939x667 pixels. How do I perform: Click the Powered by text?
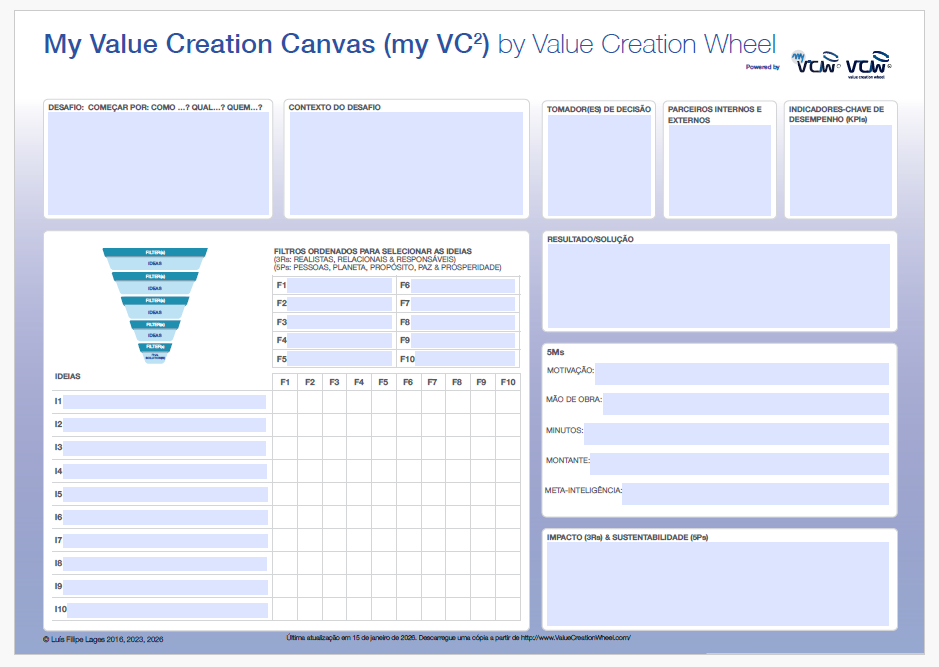pyautogui.click(x=762, y=67)
